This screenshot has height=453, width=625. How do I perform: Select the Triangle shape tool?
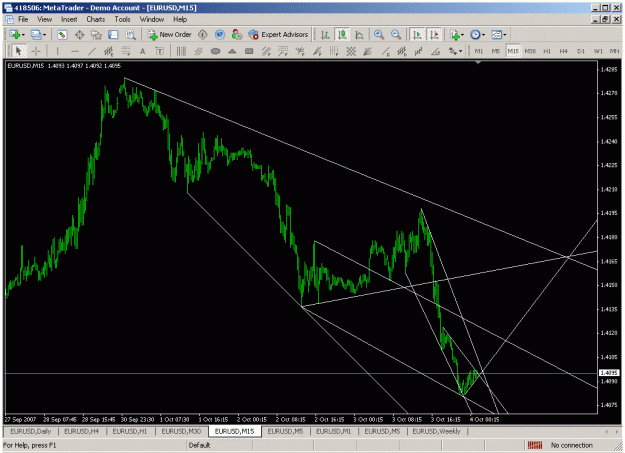point(232,51)
